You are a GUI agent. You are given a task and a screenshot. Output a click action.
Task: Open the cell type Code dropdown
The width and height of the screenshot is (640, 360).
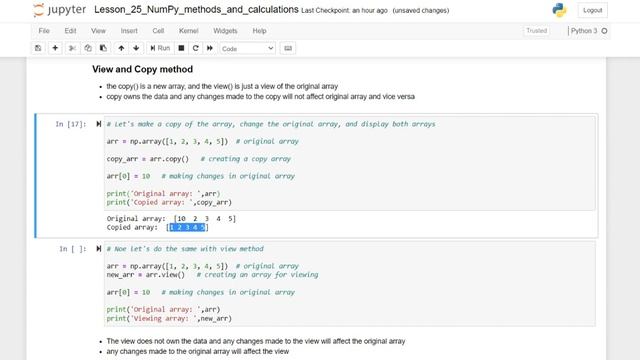(x=247, y=49)
